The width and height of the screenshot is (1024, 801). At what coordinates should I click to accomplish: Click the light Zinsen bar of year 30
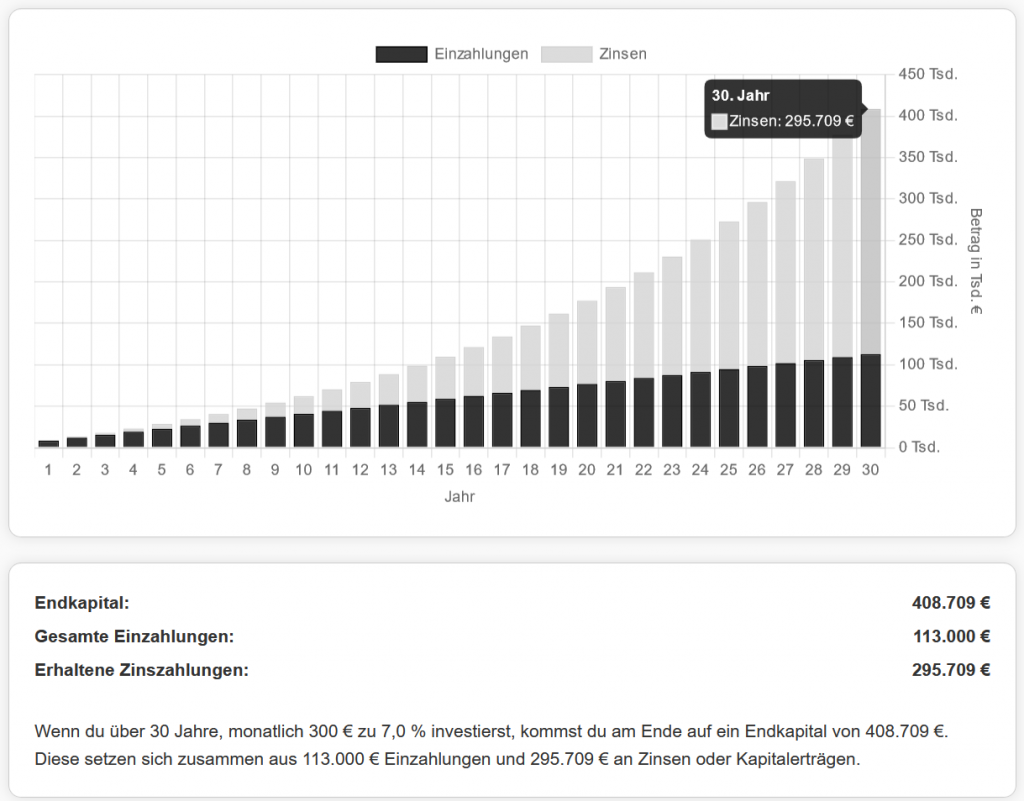click(x=871, y=232)
